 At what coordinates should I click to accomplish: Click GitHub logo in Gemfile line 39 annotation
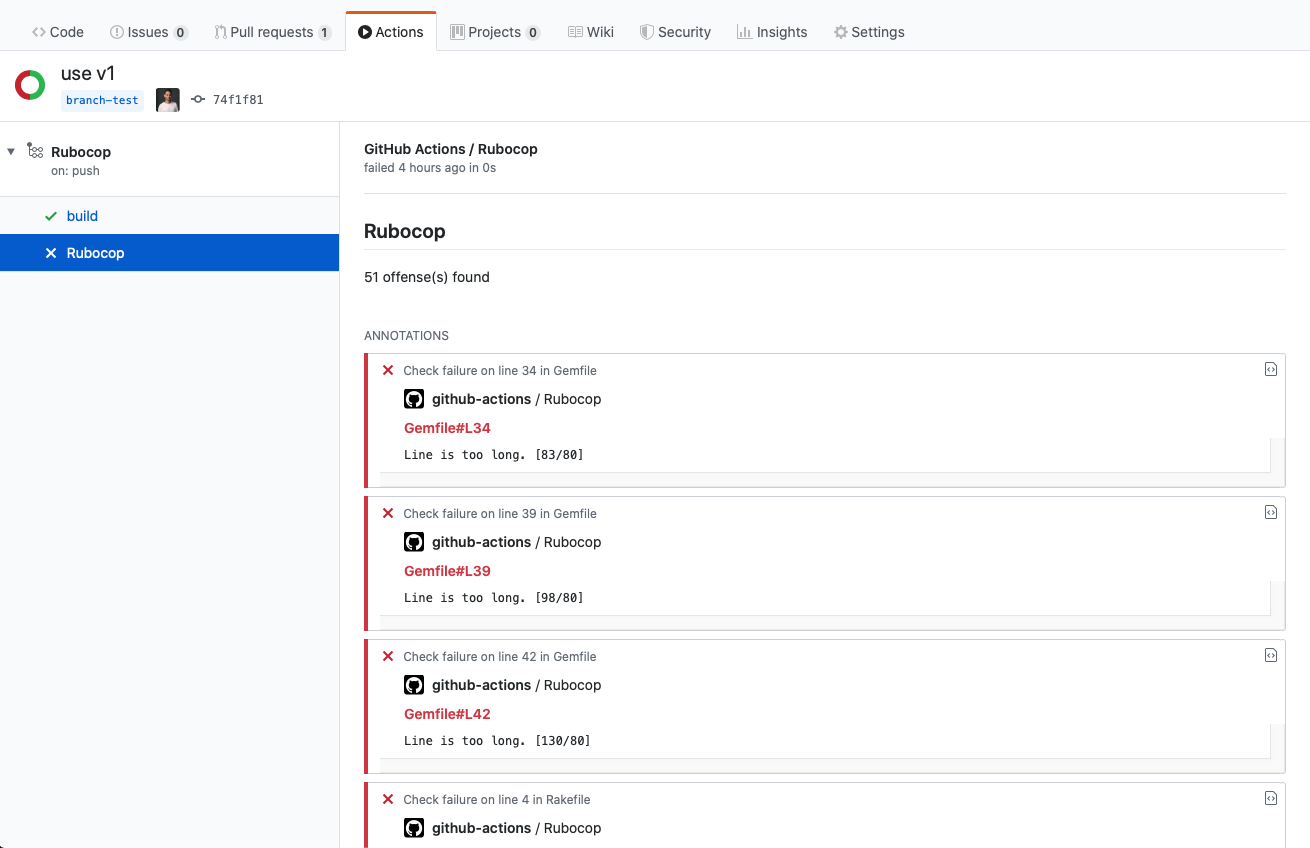[414, 542]
